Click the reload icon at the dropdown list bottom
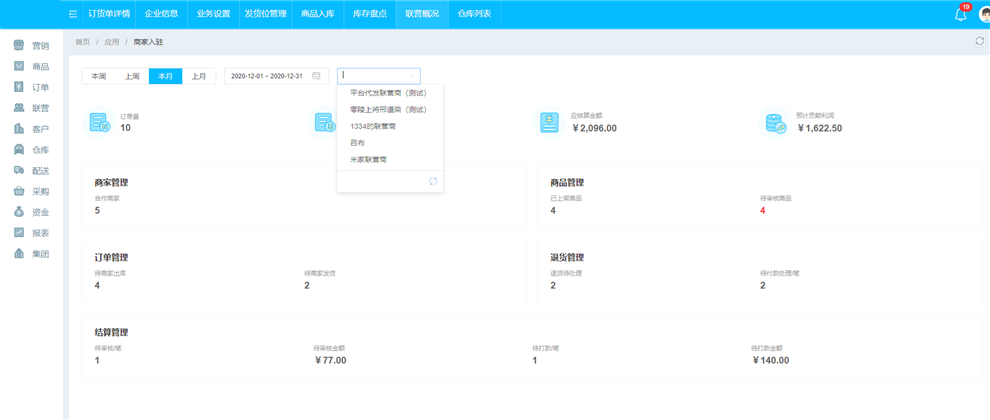The height and width of the screenshot is (420, 990). (x=433, y=181)
